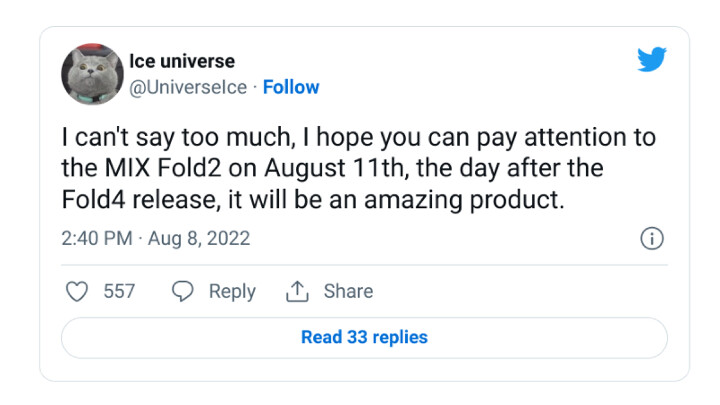The image size is (720, 405).
Task: Click the share upload arrow icon
Action: click(297, 291)
